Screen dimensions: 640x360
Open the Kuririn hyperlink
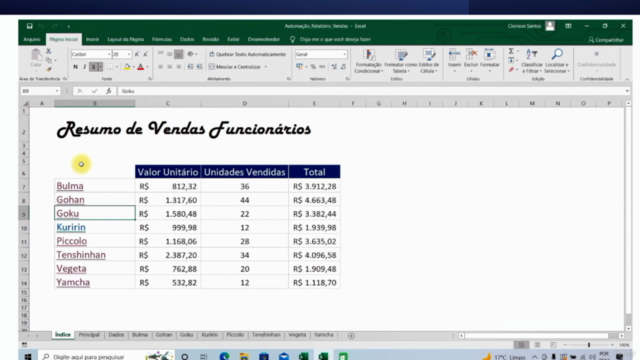pos(71,227)
